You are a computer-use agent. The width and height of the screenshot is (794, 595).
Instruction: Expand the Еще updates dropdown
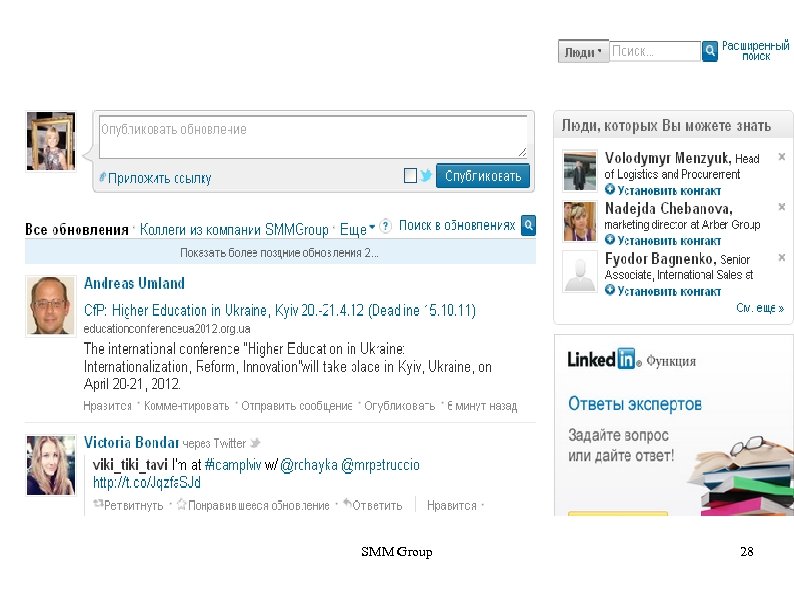click(x=357, y=229)
